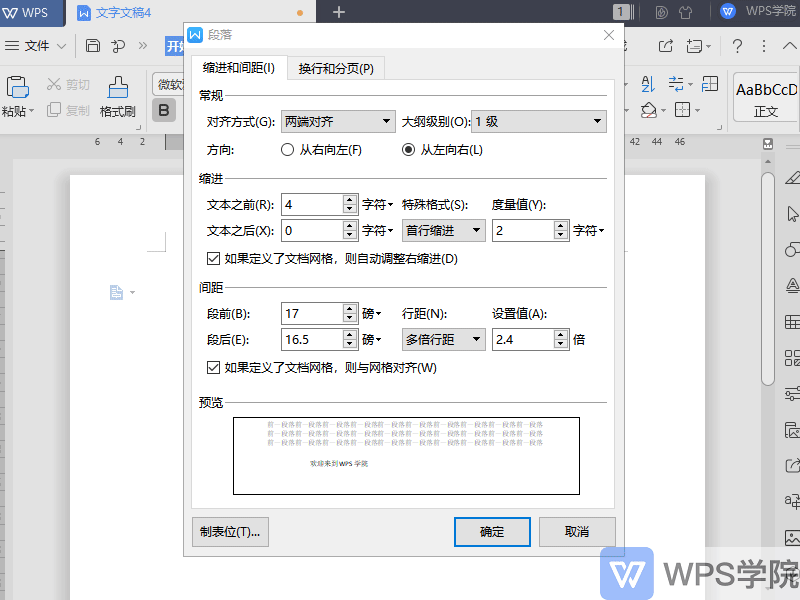Select the 从右向左 direction radio button

(x=289, y=150)
